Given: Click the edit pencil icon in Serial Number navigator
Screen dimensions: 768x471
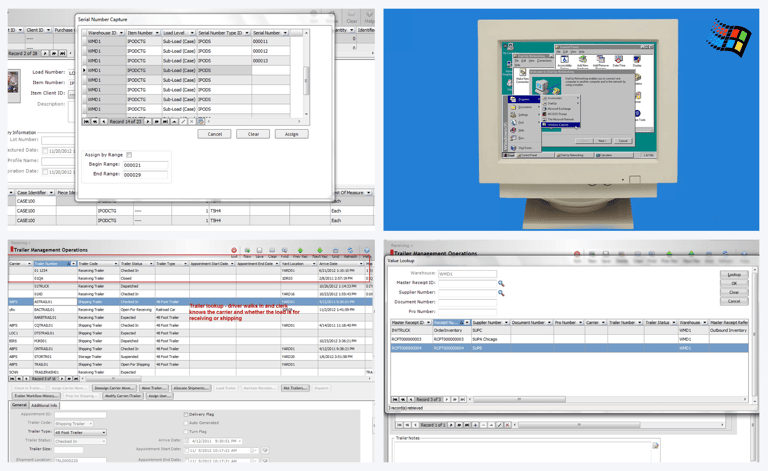Looking at the screenshot, I should [x=183, y=121].
